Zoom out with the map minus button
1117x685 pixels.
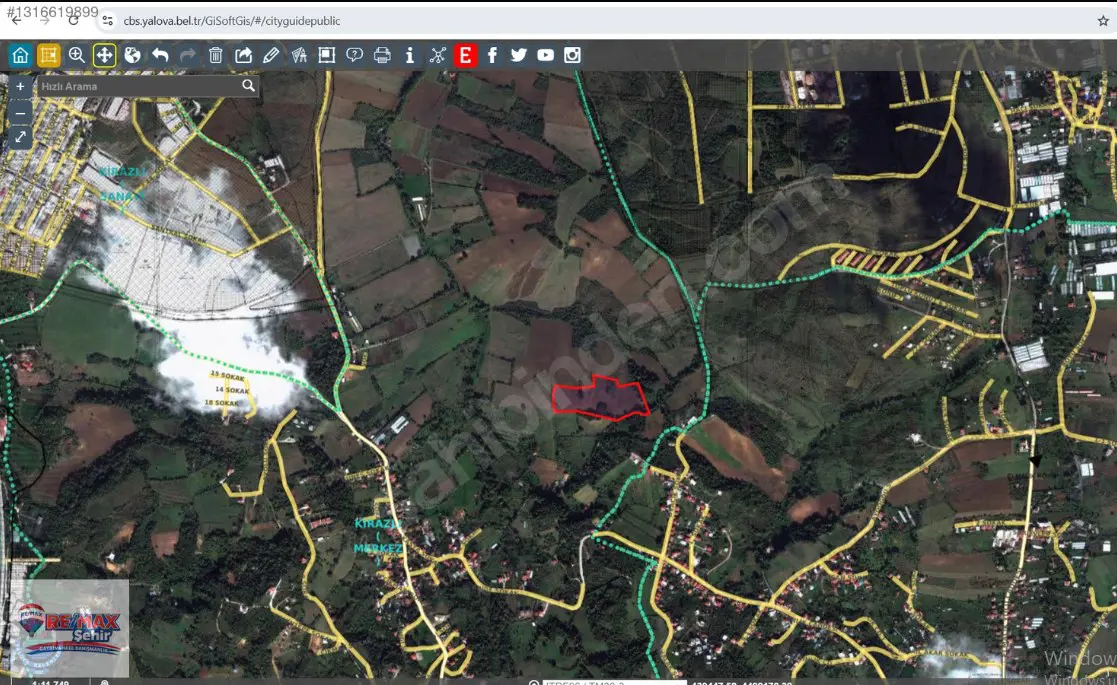(20, 113)
